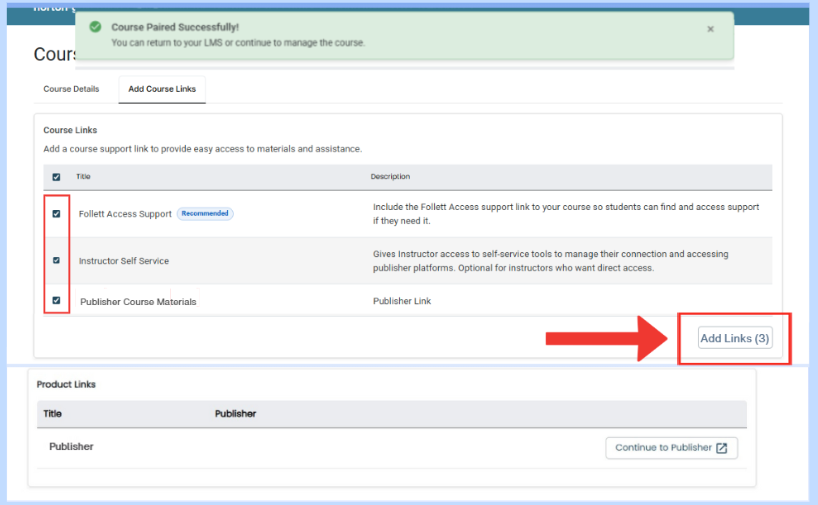Uncheck Instructor Self Service checkbox
Screen dimensions: 818x505
[x=56, y=260]
